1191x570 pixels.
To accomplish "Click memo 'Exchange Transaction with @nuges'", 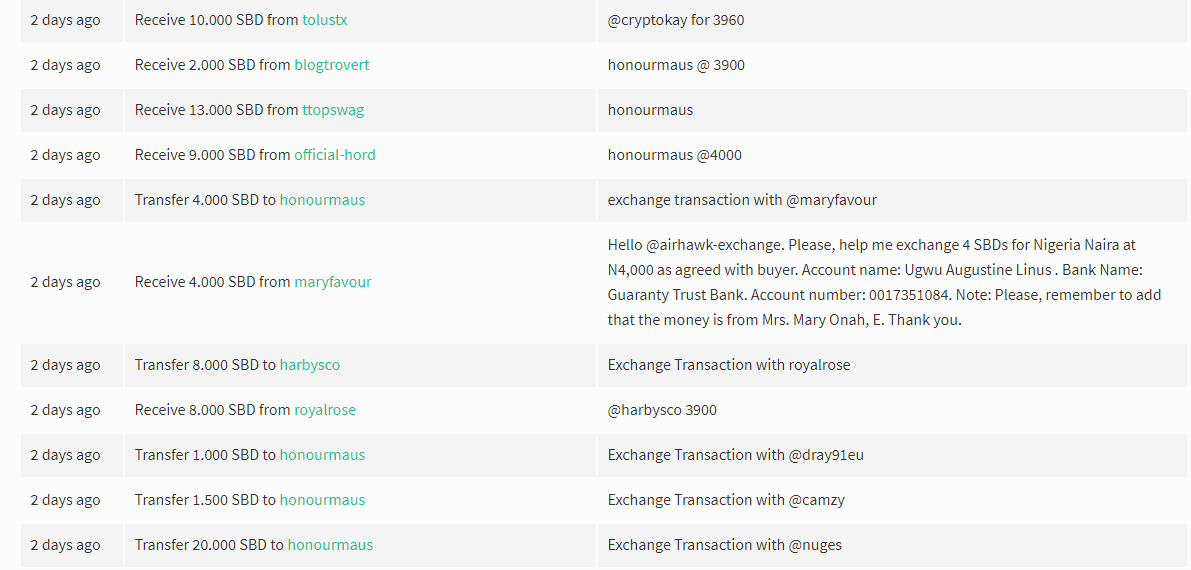I will coord(725,544).
